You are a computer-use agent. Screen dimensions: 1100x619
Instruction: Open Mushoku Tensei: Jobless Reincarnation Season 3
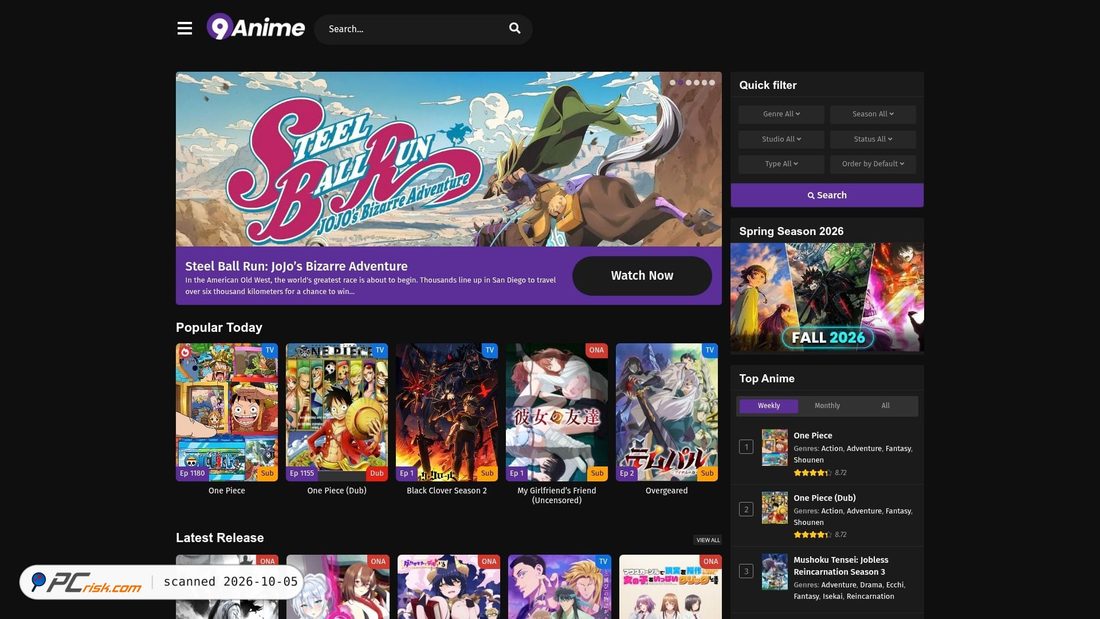point(840,566)
